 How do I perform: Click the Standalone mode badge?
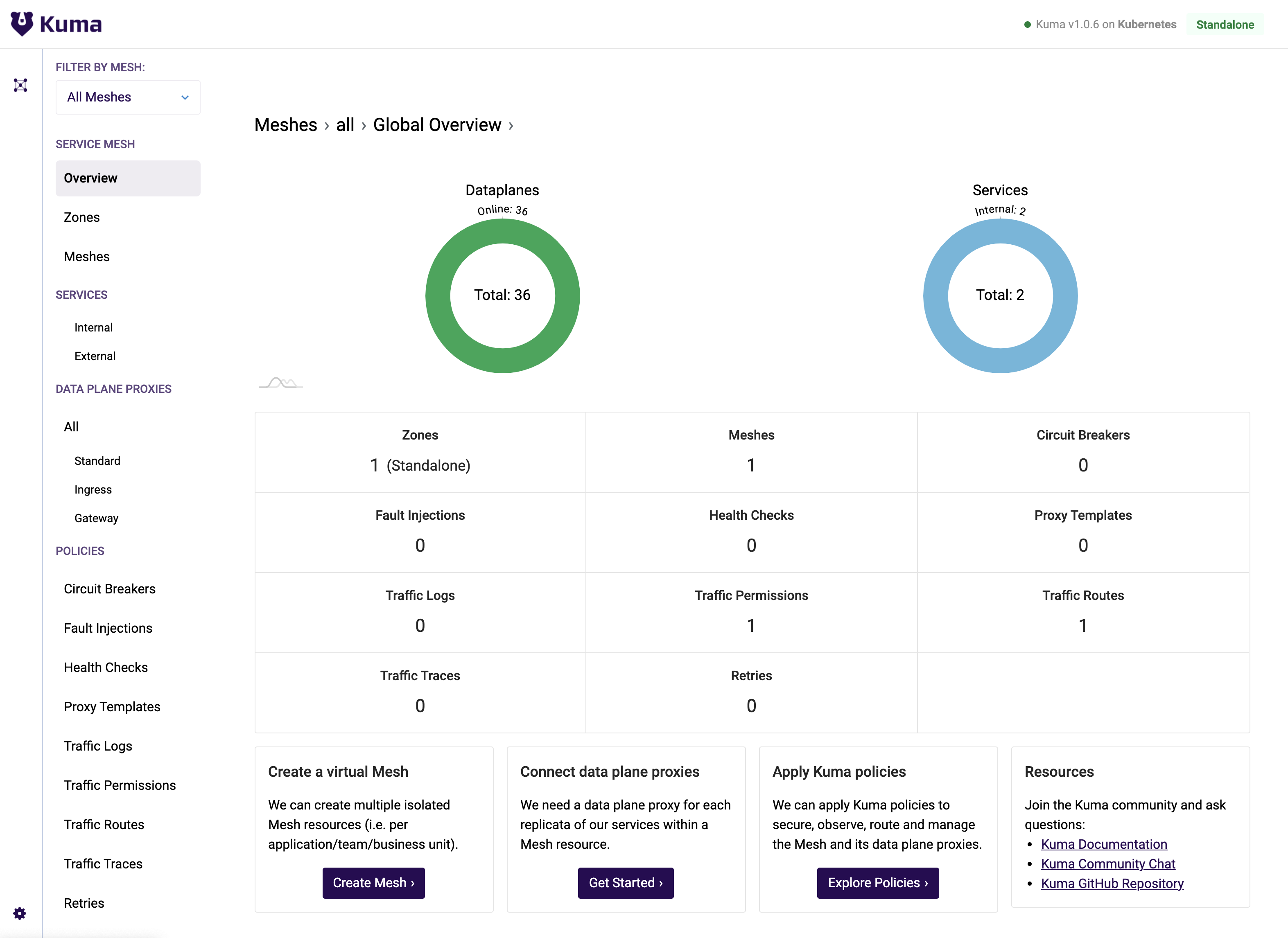1225,25
